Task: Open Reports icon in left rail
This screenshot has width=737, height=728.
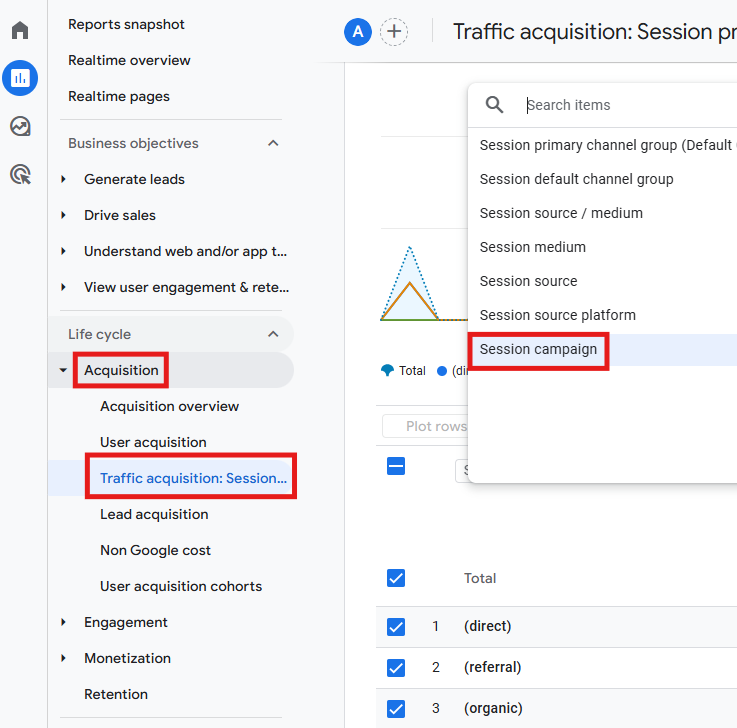Action: pos(20,78)
